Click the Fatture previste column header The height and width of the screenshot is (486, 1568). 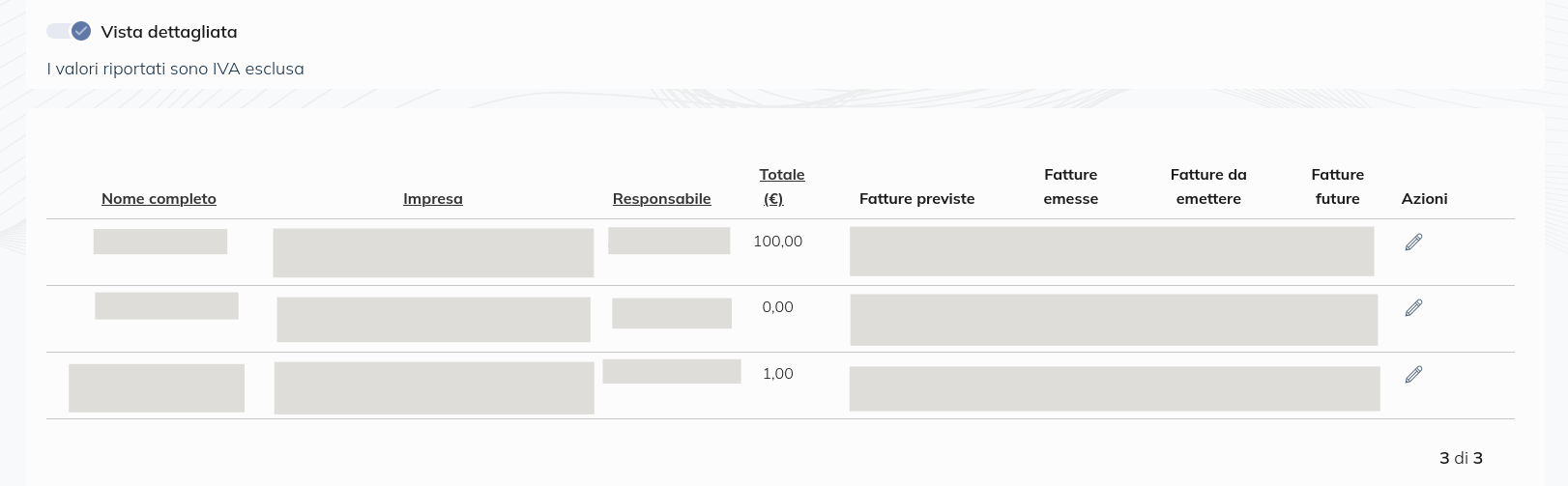(x=916, y=198)
